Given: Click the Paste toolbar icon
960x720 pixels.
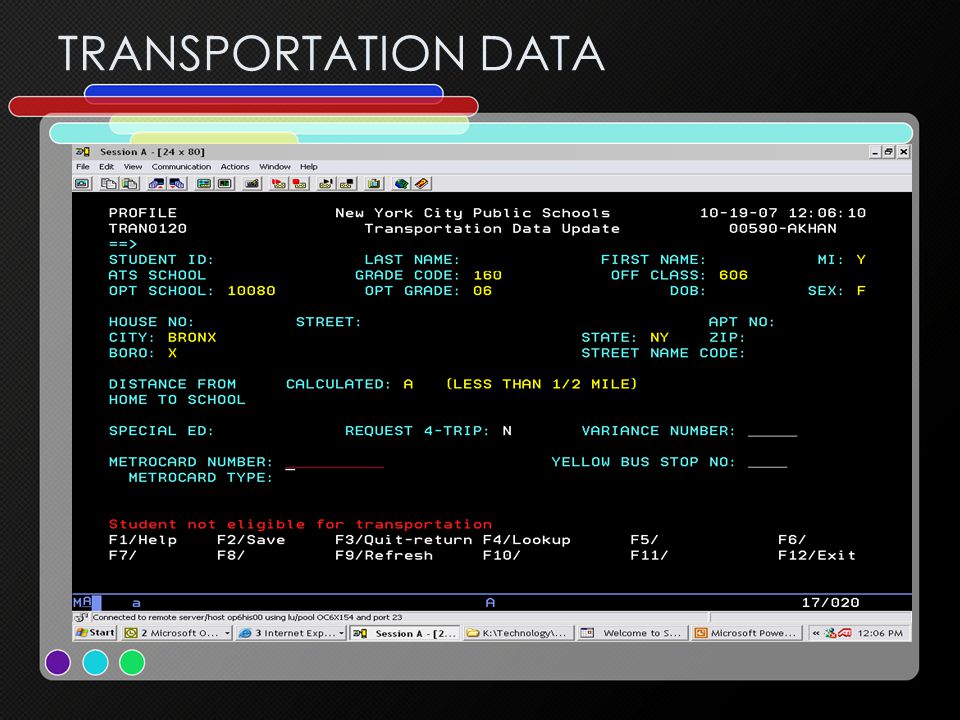Looking at the screenshot, I should click(129, 183).
